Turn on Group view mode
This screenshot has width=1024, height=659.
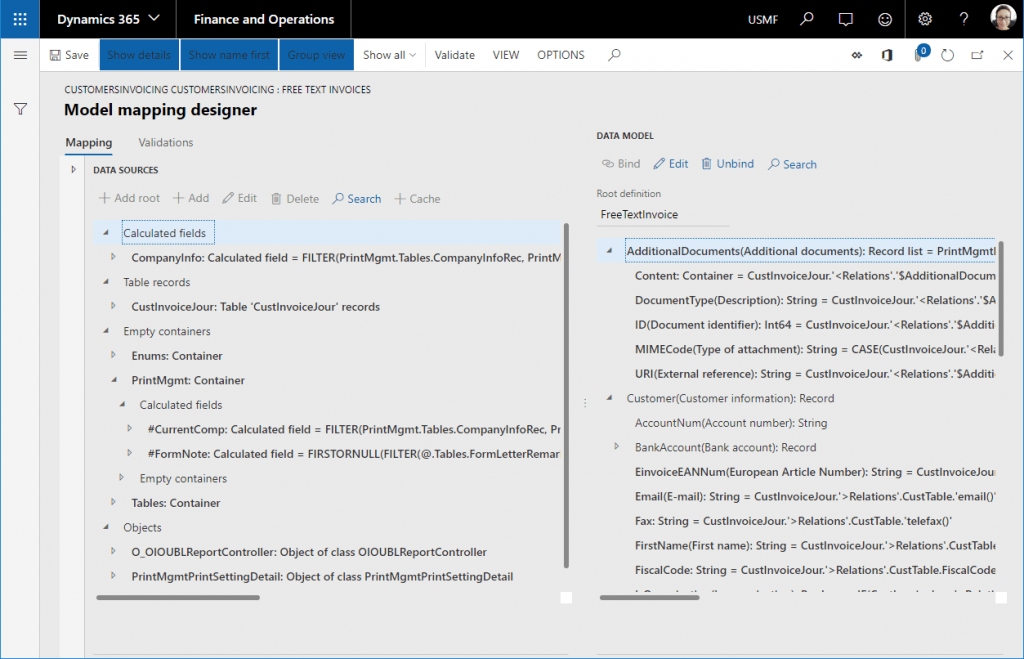(x=316, y=55)
